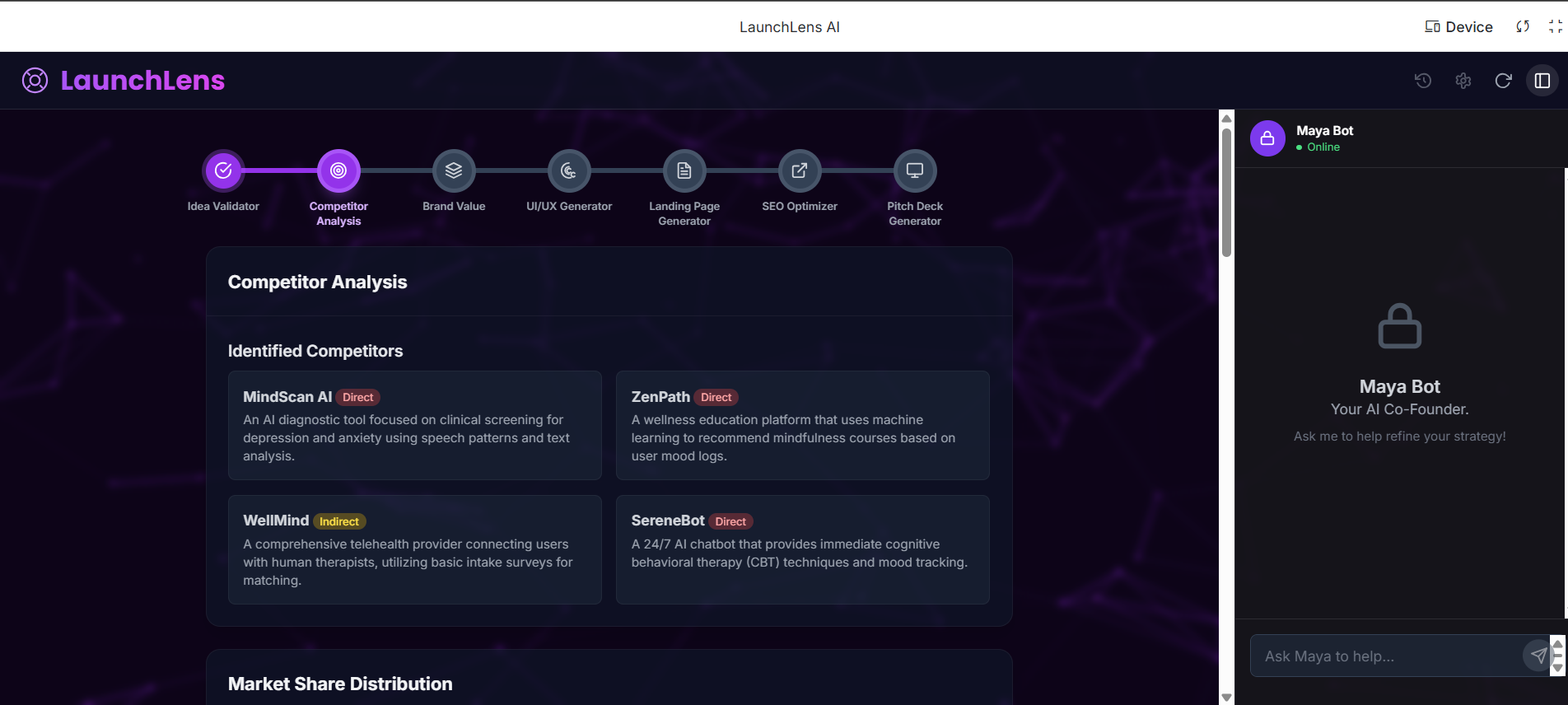
Task: Open the Idea Validator step icon
Action: (x=223, y=170)
